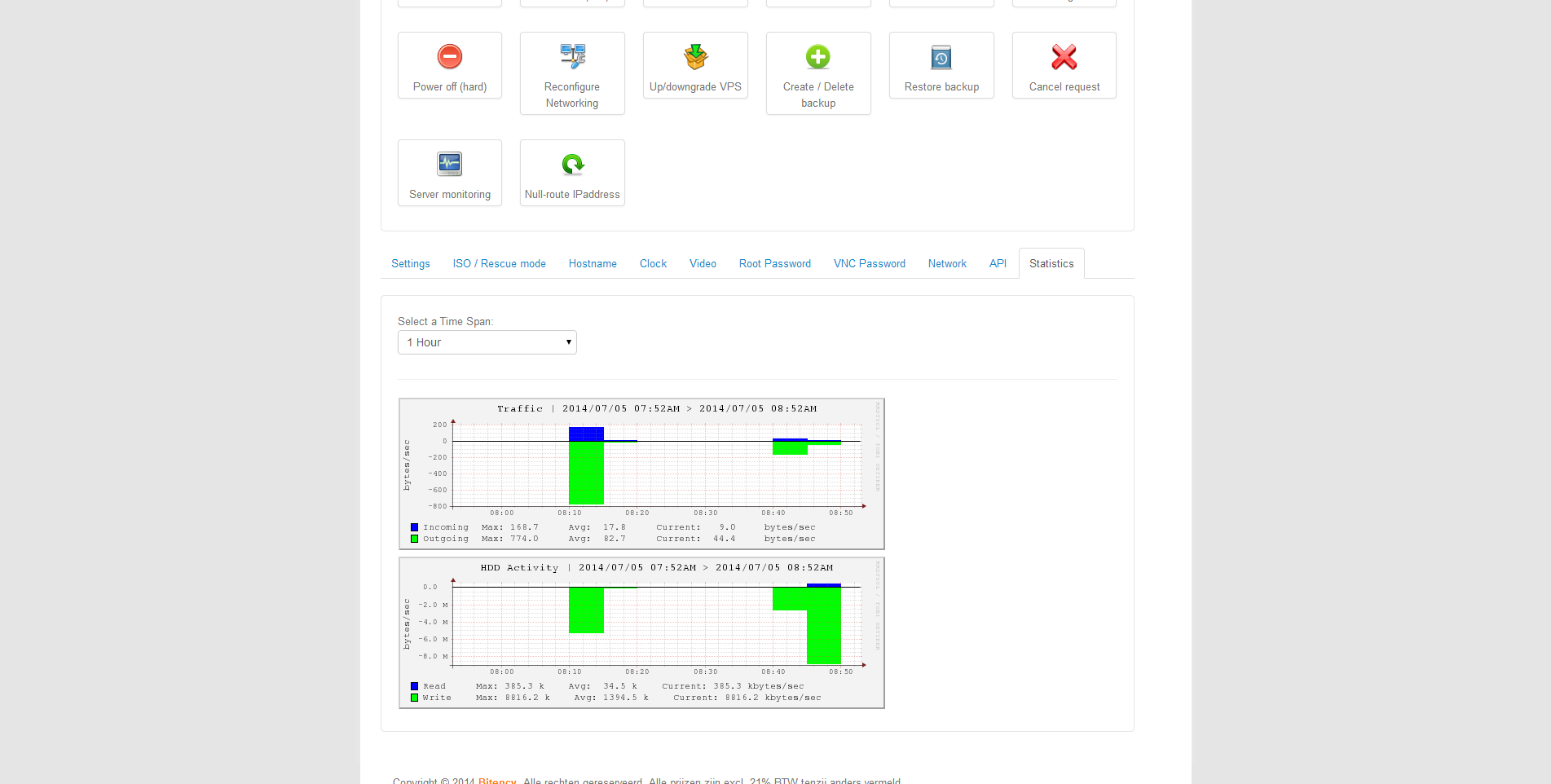Image resolution: width=1551 pixels, height=784 pixels.
Task: Open the Clock tab
Action: pos(653,264)
